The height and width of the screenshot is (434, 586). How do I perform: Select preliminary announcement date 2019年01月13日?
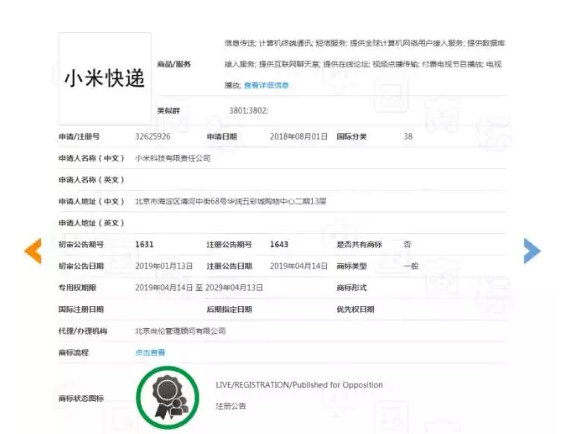pos(164,266)
